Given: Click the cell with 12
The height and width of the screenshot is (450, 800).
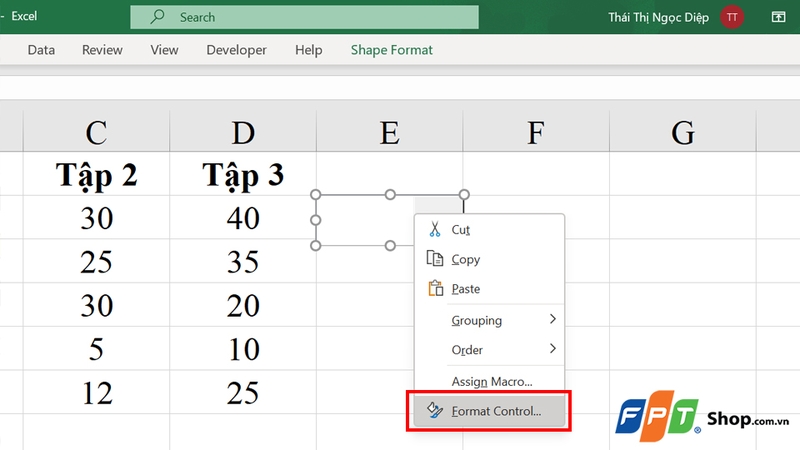Looking at the screenshot, I should click(96, 393).
